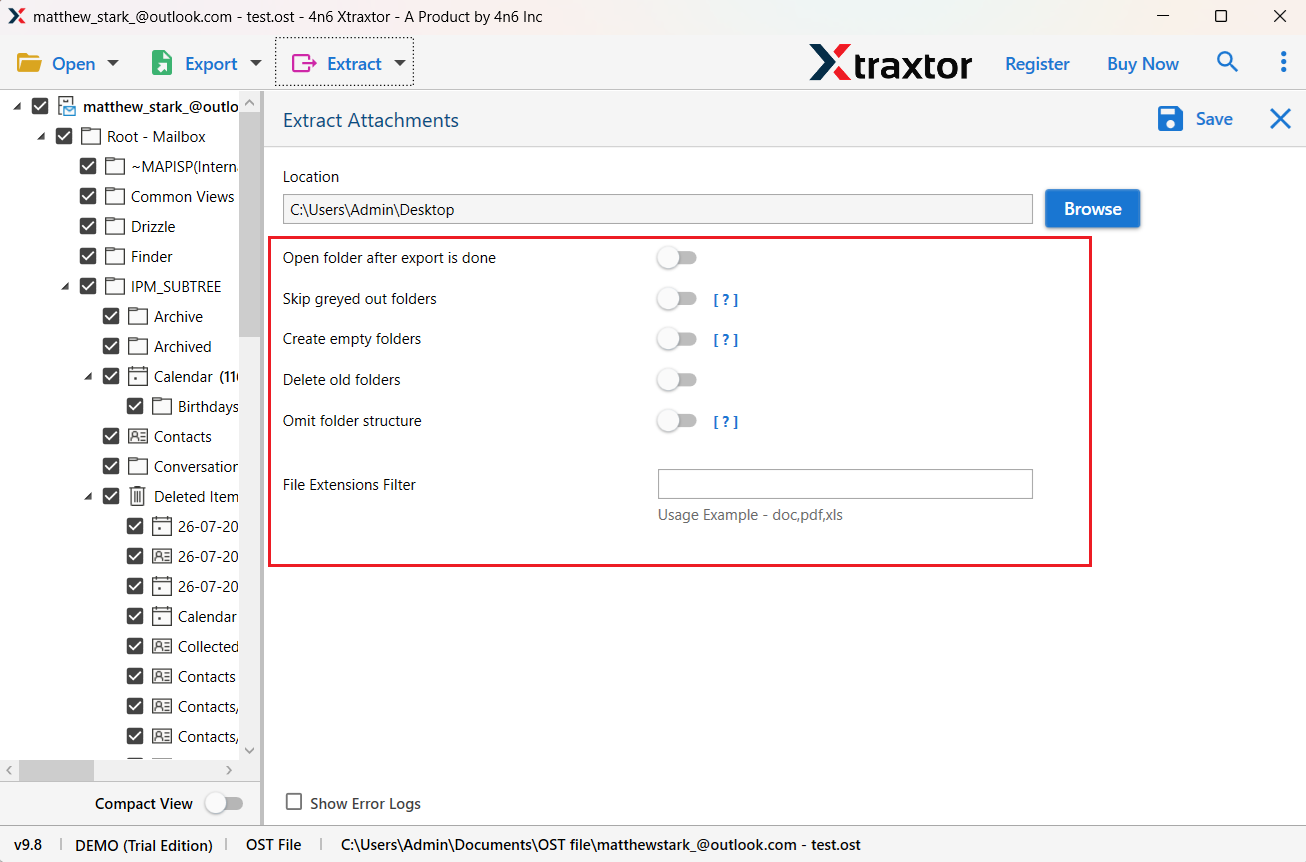Click the Register link

click(1037, 63)
